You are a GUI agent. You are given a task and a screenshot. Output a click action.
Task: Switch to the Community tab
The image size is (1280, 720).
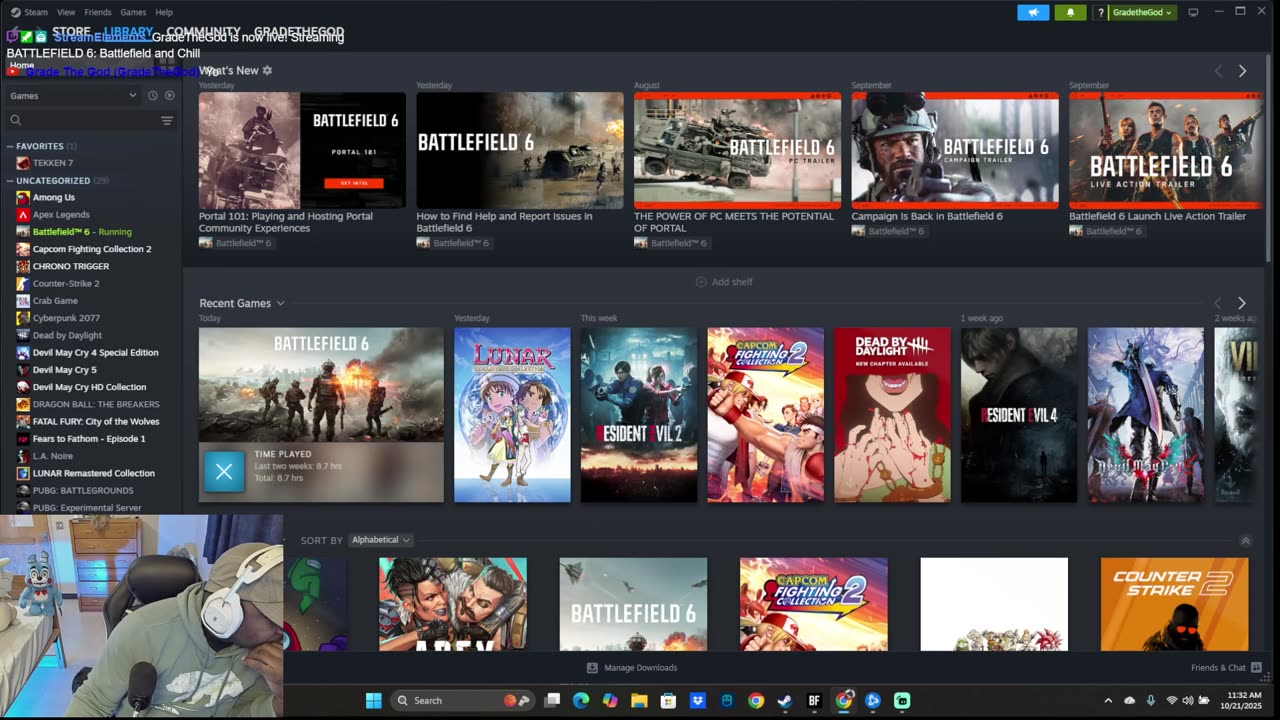[203, 32]
